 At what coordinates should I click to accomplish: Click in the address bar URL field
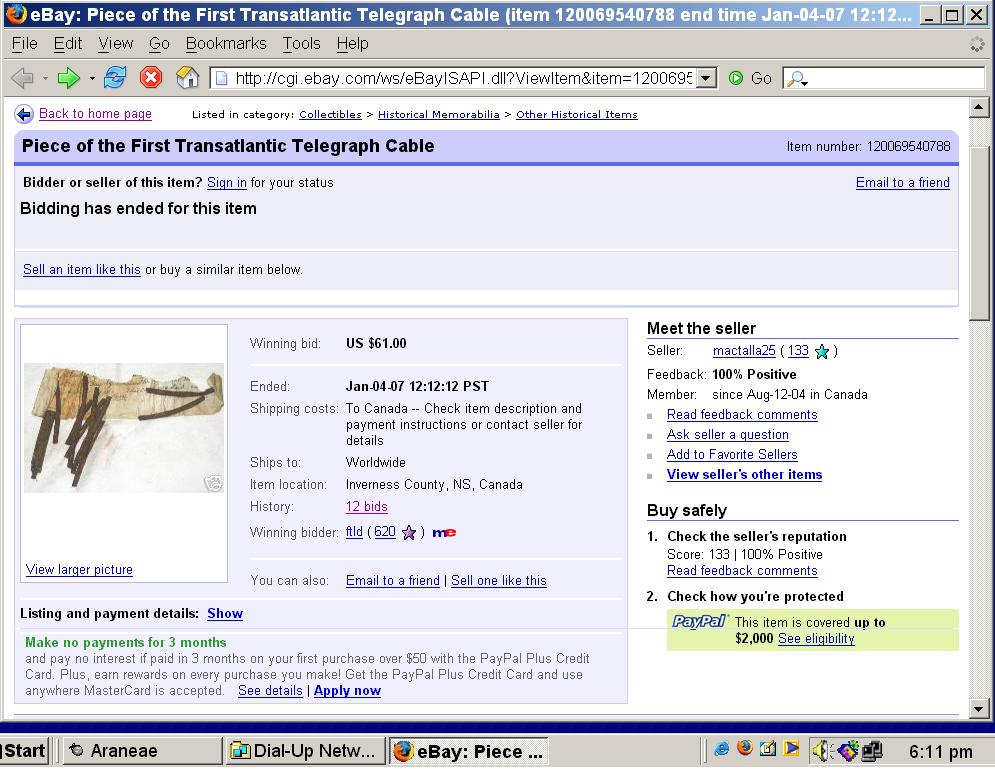coord(463,79)
